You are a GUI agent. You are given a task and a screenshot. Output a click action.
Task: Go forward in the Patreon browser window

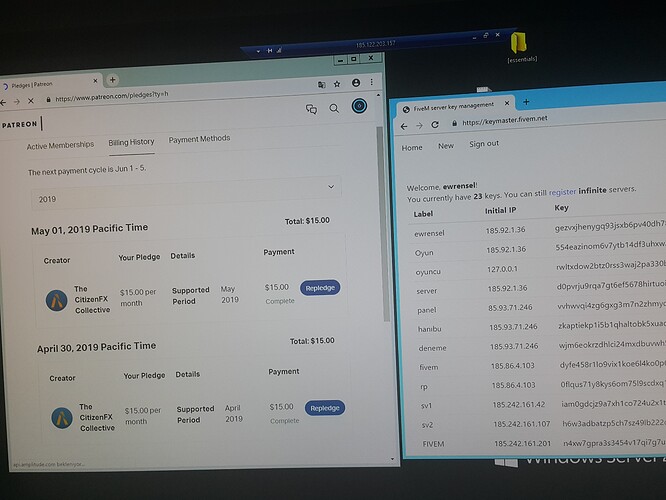click(17, 102)
